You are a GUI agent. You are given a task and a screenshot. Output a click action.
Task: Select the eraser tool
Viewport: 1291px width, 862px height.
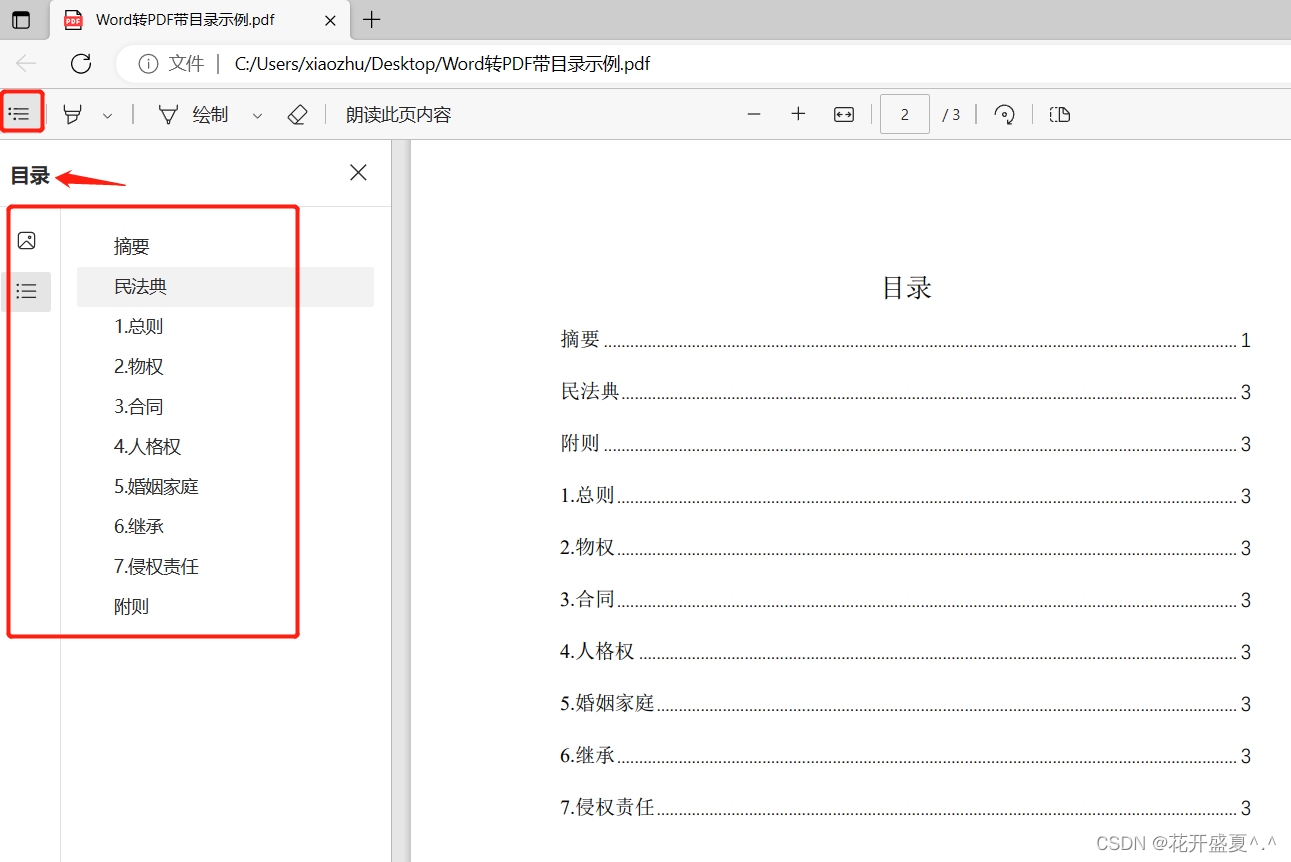click(297, 115)
